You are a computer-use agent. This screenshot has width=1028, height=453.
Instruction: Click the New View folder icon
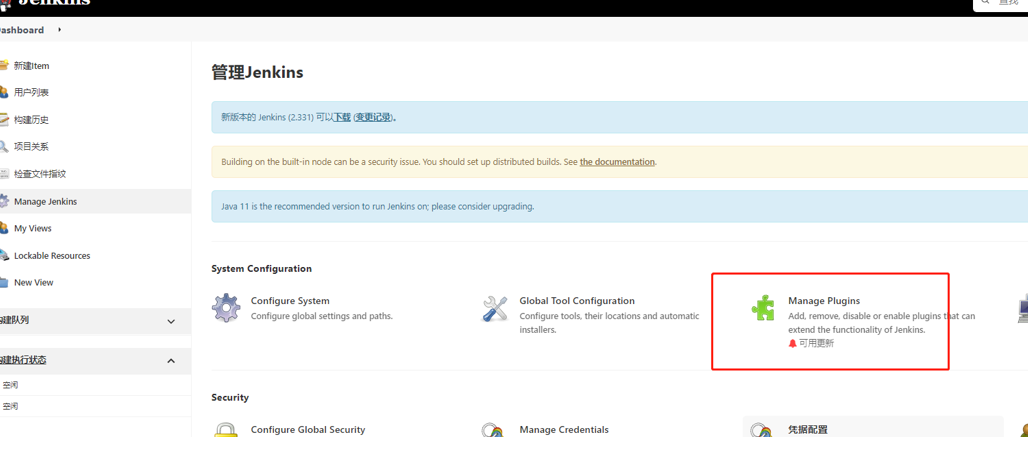(3, 283)
